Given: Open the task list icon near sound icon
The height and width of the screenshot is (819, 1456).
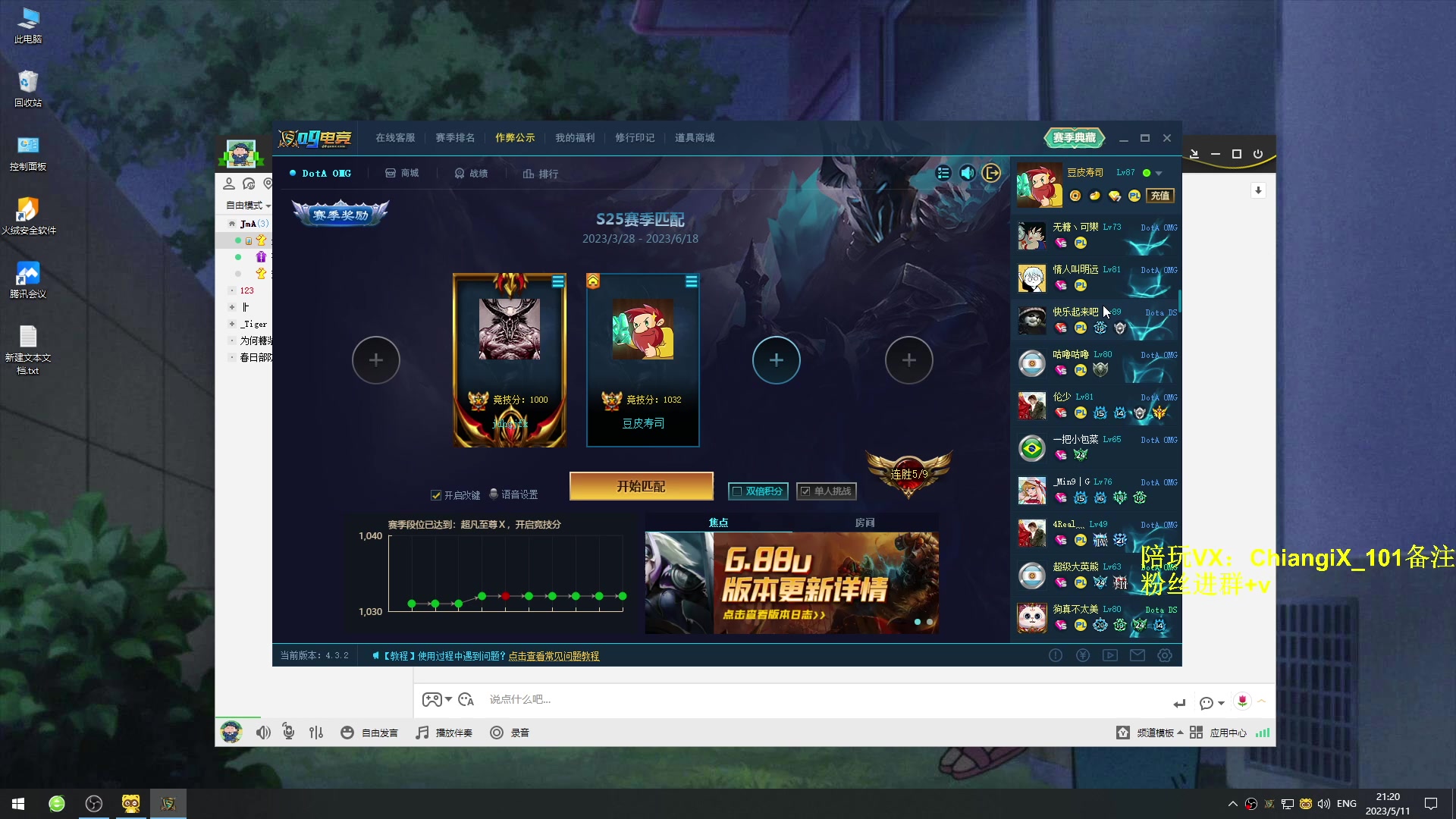Looking at the screenshot, I should 943,173.
